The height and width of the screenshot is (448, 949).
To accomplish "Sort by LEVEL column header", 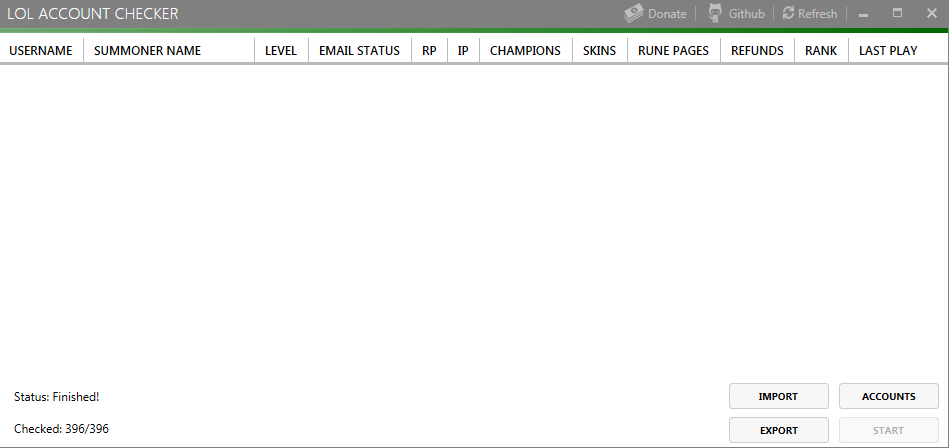I will click(281, 51).
